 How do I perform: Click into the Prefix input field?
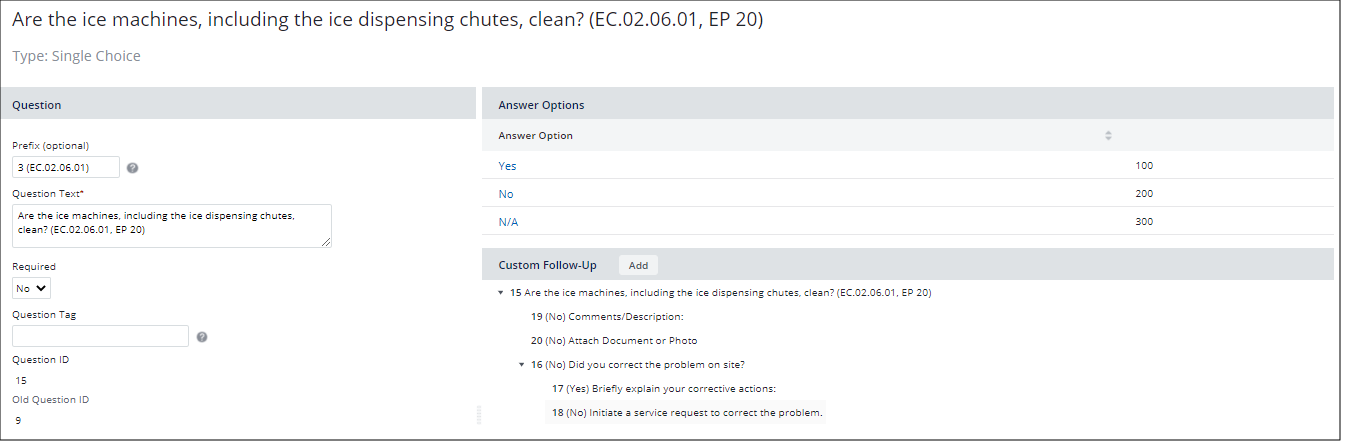[x=66, y=167]
